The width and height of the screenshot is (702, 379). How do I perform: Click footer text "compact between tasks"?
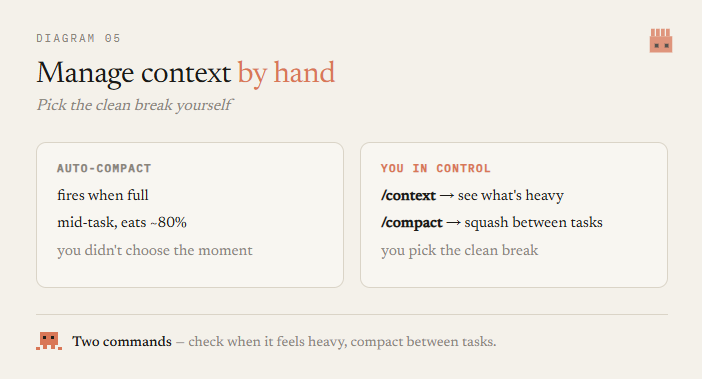coord(423,342)
